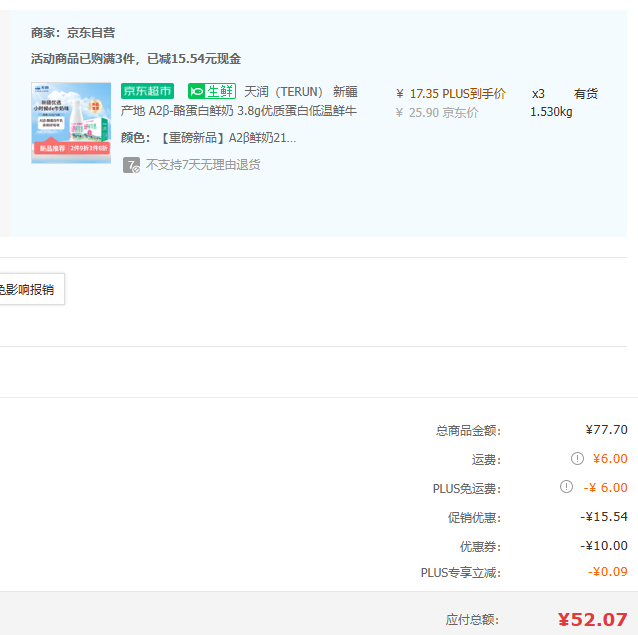Click the 有货 stock status

tap(586, 94)
